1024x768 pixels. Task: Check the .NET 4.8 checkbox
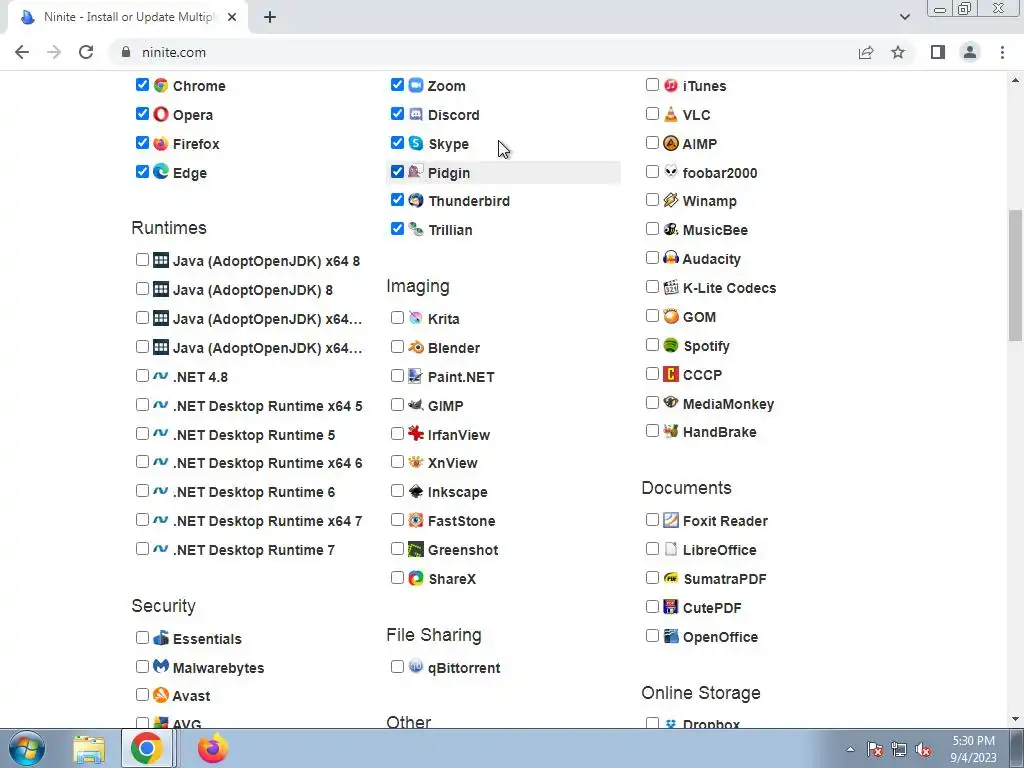pyautogui.click(x=142, y=376)
